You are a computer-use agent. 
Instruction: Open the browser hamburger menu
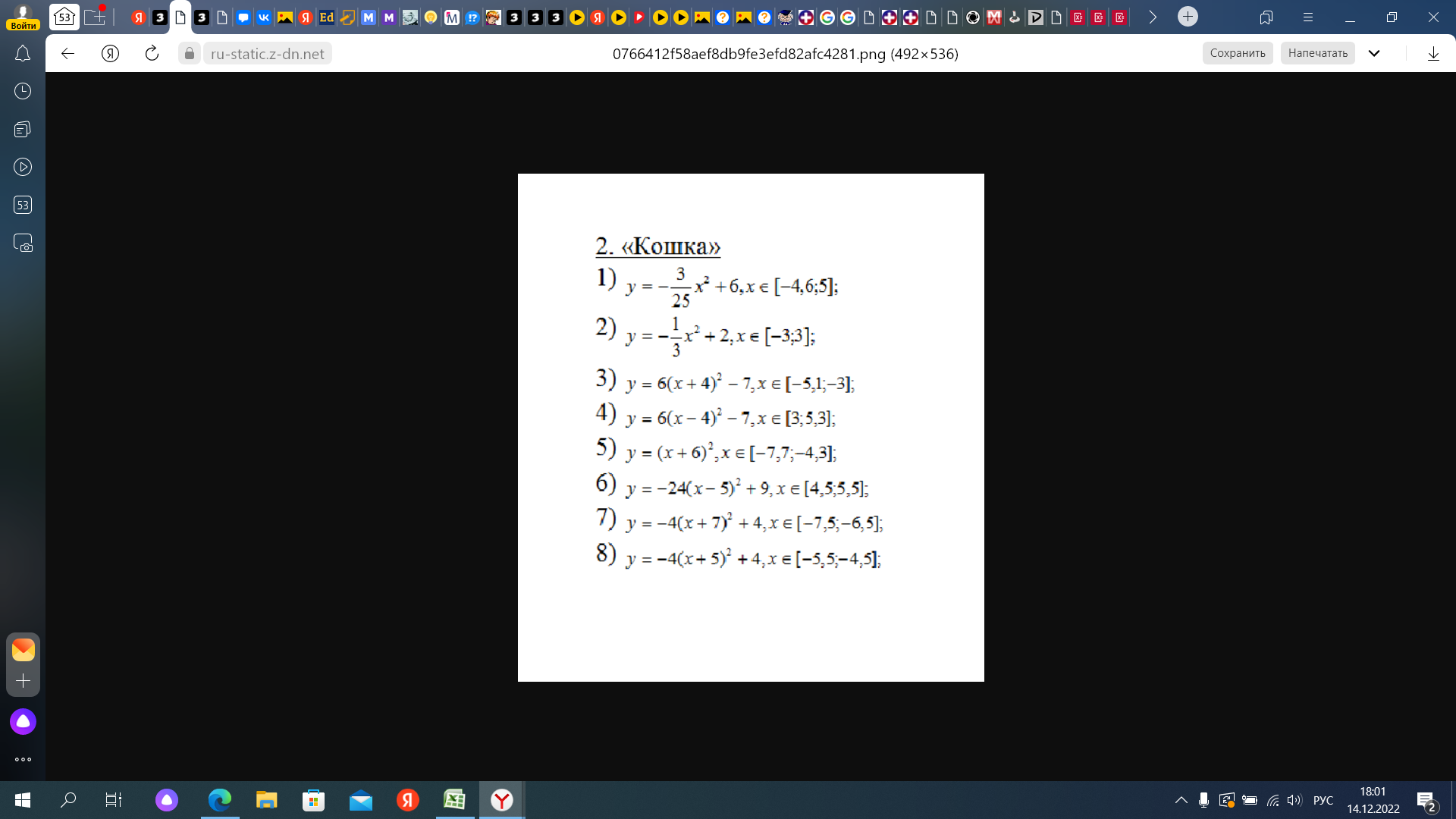tap(1307, 17)
